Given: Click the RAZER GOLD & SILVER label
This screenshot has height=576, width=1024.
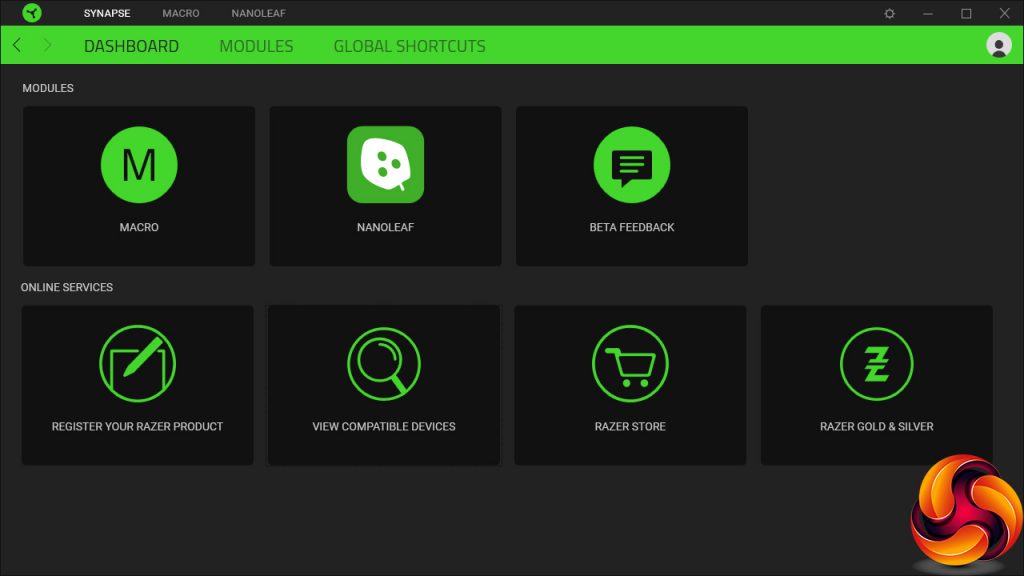Looking at the screenshot, I should [876, 426].
